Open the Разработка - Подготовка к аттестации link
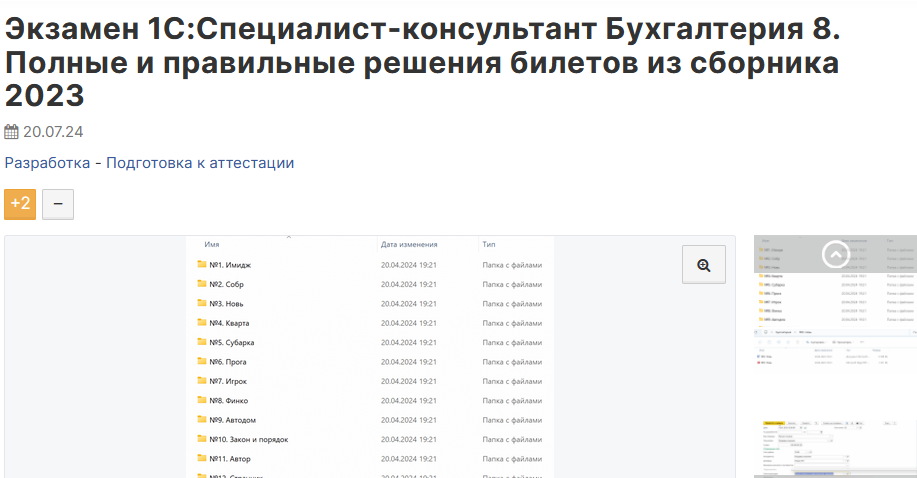This screenshot has height=478, width=917. point(149,163)
